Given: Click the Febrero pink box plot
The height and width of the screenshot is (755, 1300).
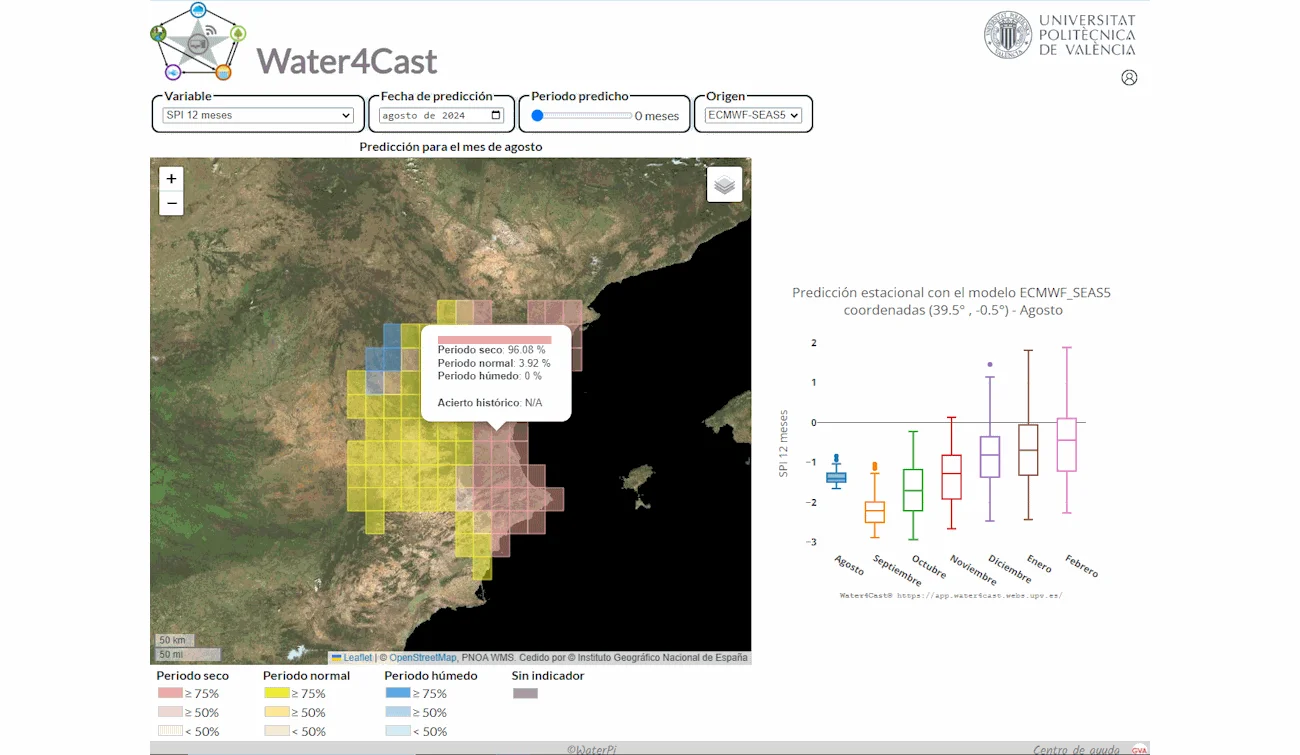Looking at the screenshot, I should click(x=1067, y=444).
